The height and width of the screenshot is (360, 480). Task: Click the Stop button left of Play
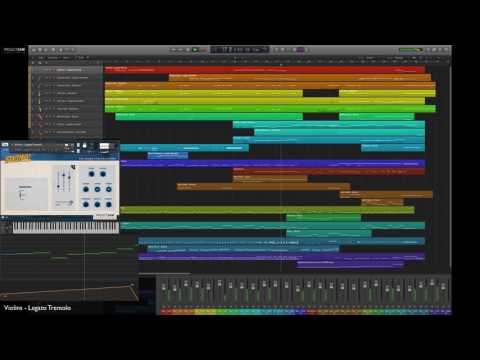click(188, 50)
